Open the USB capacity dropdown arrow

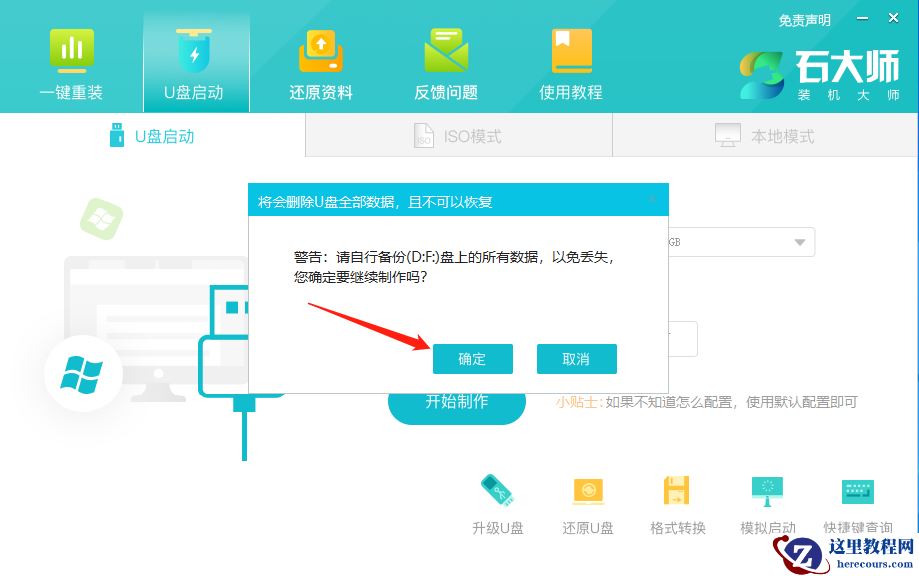[798, 242]
